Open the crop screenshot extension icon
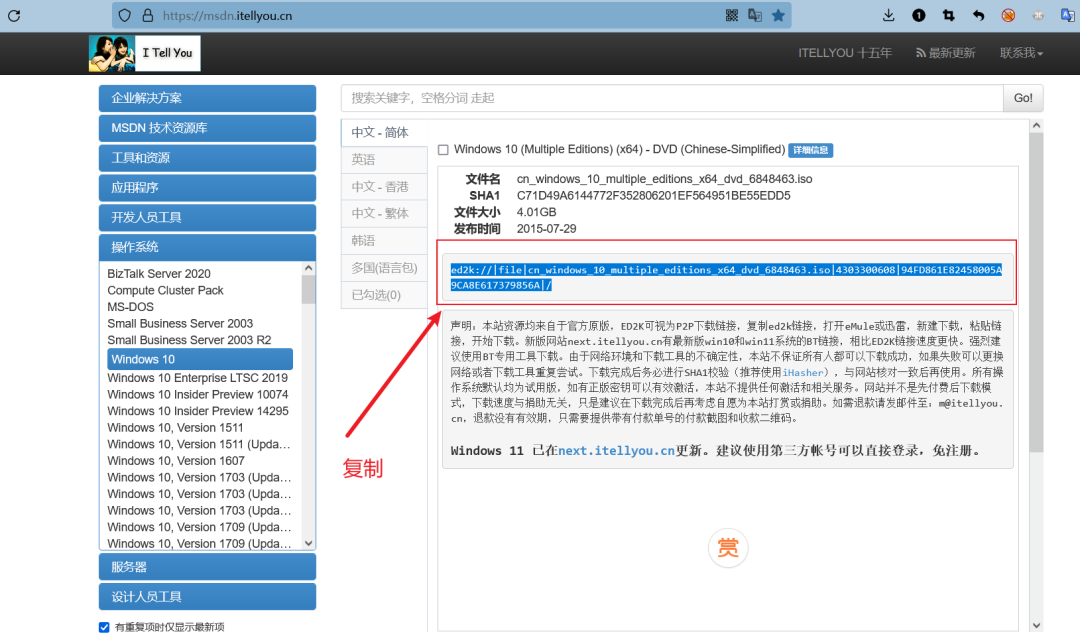Image resolution: width=1080 pixels, height=640 pixels. point(948,15)
